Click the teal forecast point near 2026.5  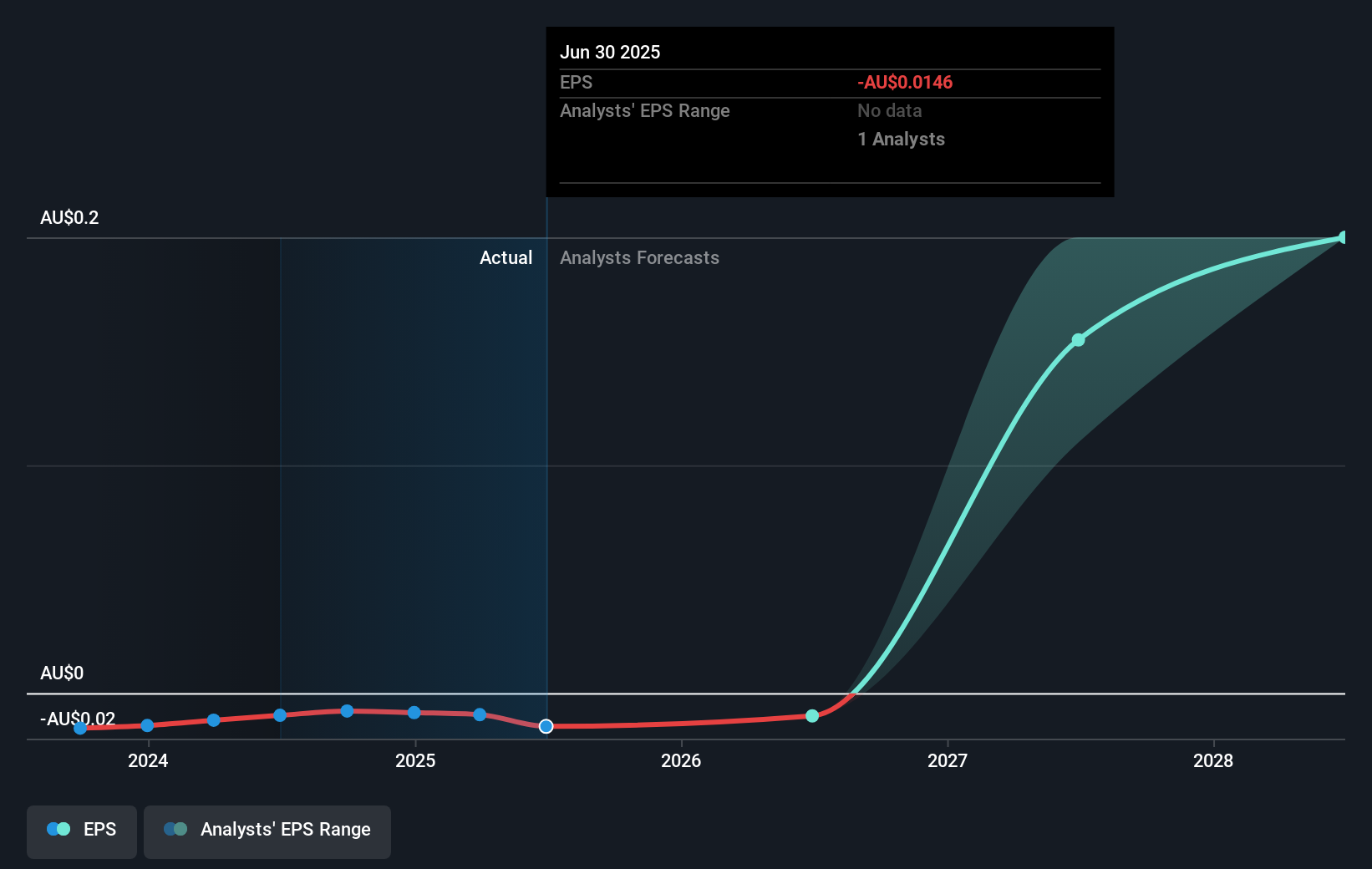click(x=812, y=715)
